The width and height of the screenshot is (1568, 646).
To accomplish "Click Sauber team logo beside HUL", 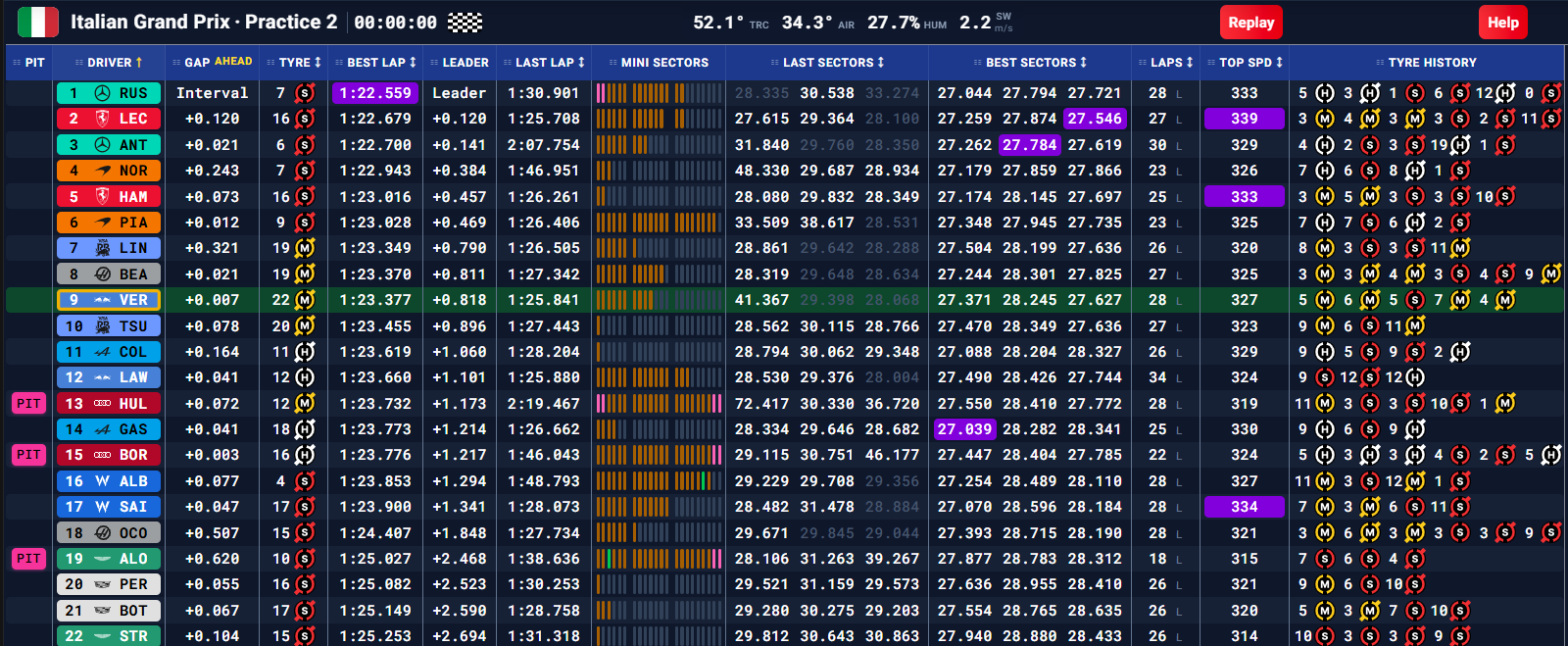I will tap(102, 404).
